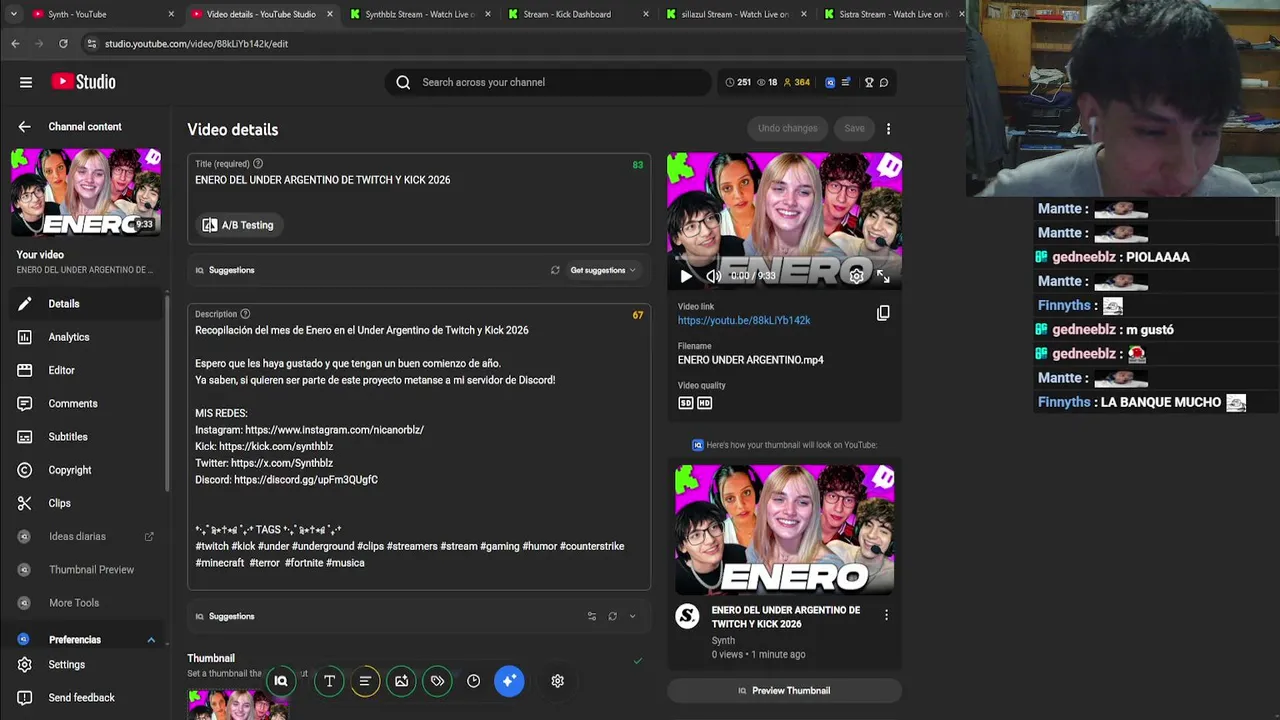Image resolution: width=1280 pixels, height=720 pixels.
Task: Open the browser tab list dropdown
Action: click(13, 14)
